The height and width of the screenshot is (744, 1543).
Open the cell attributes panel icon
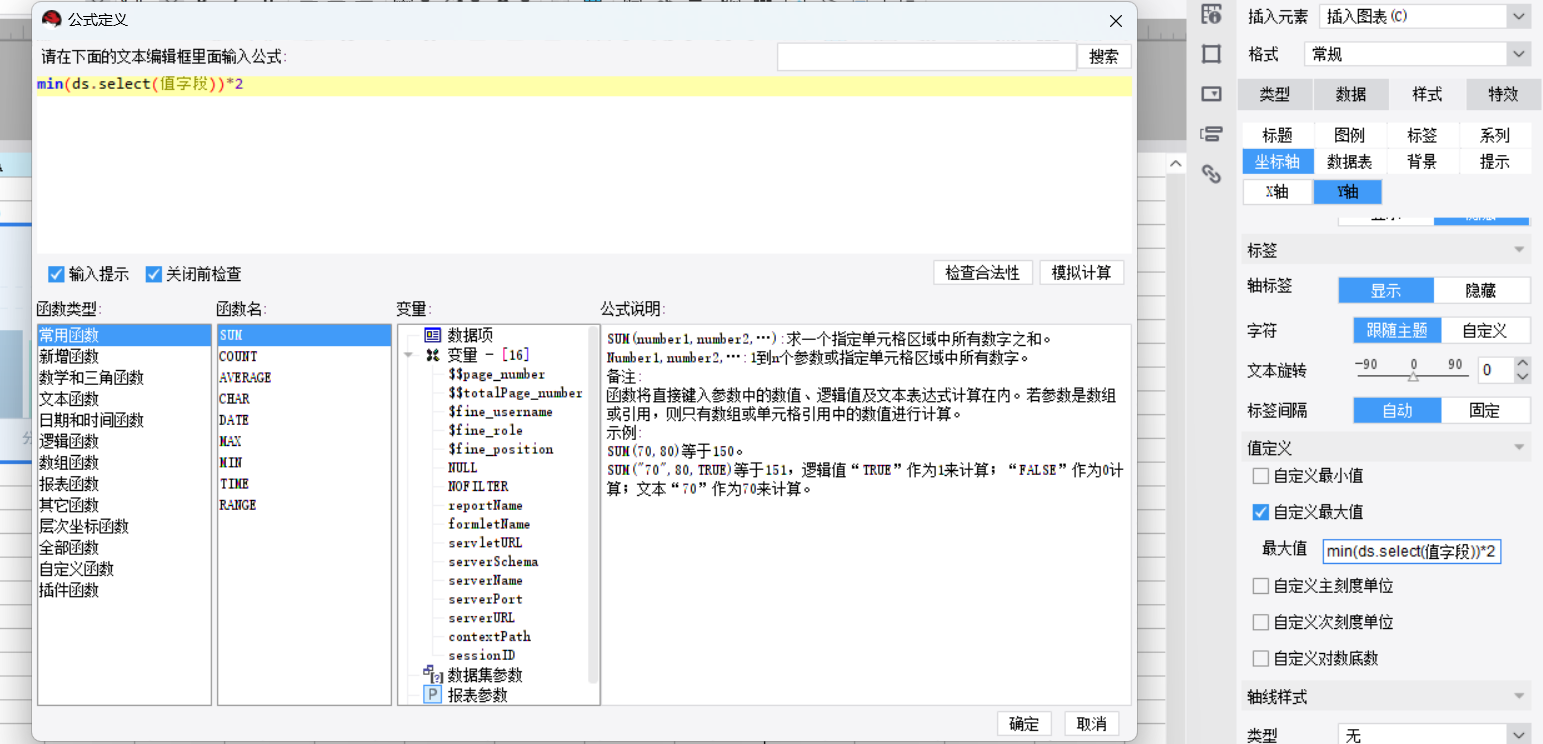[1211, 14]
